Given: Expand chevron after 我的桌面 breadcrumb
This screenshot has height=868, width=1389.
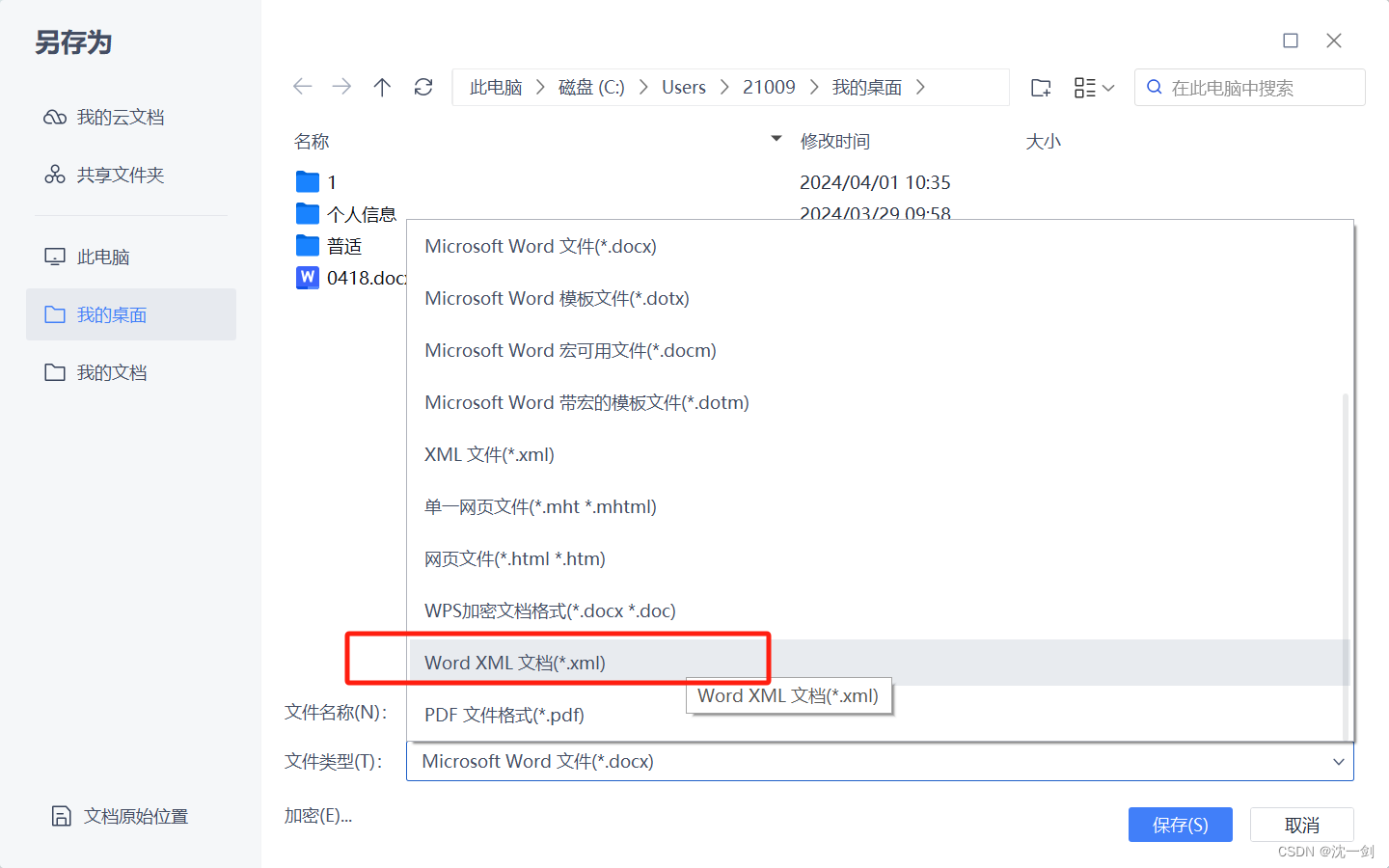Looking at the screenshot, I should [920, 87].
